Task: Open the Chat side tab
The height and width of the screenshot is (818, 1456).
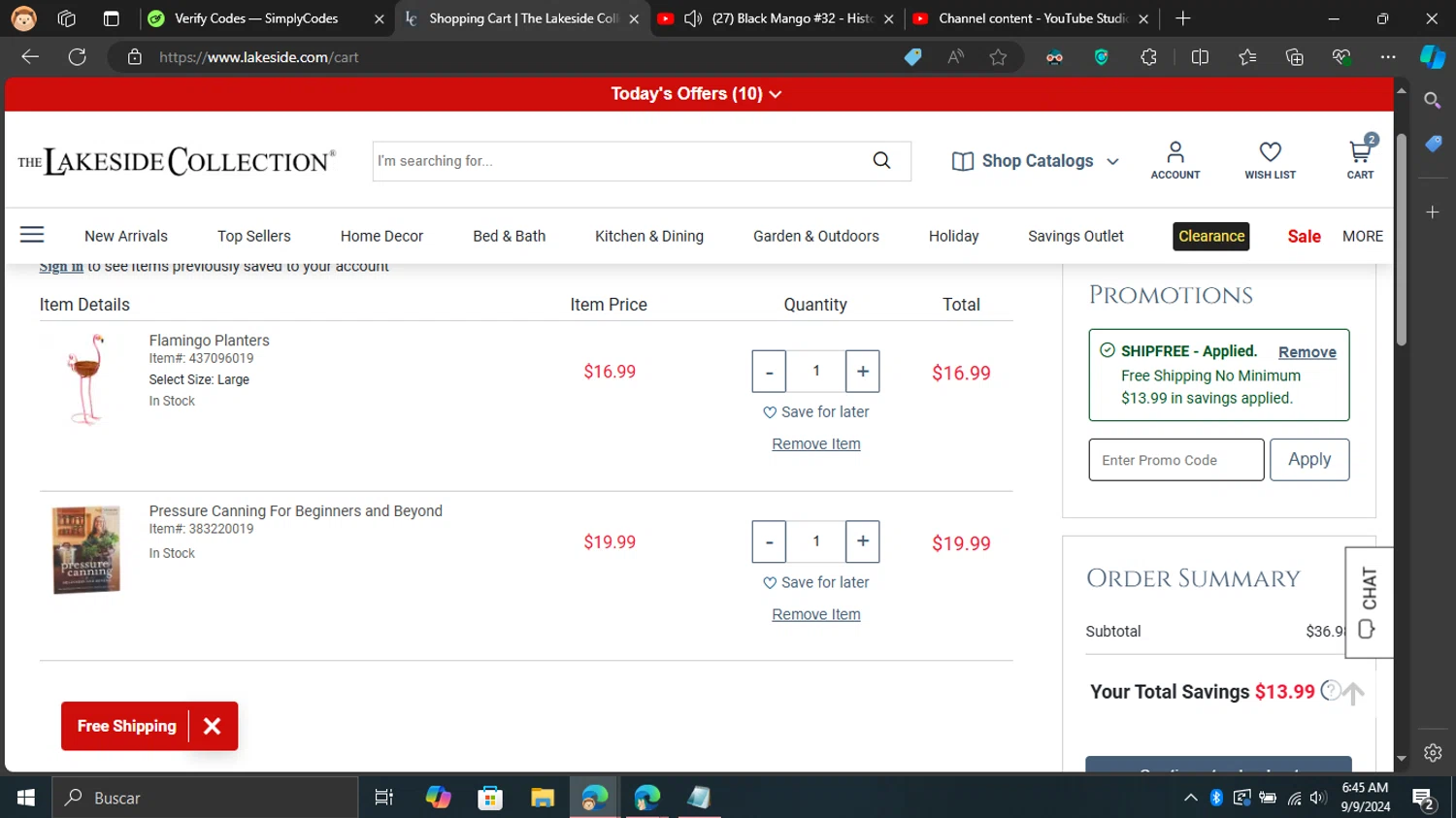Action: [x=1369, y=603]
